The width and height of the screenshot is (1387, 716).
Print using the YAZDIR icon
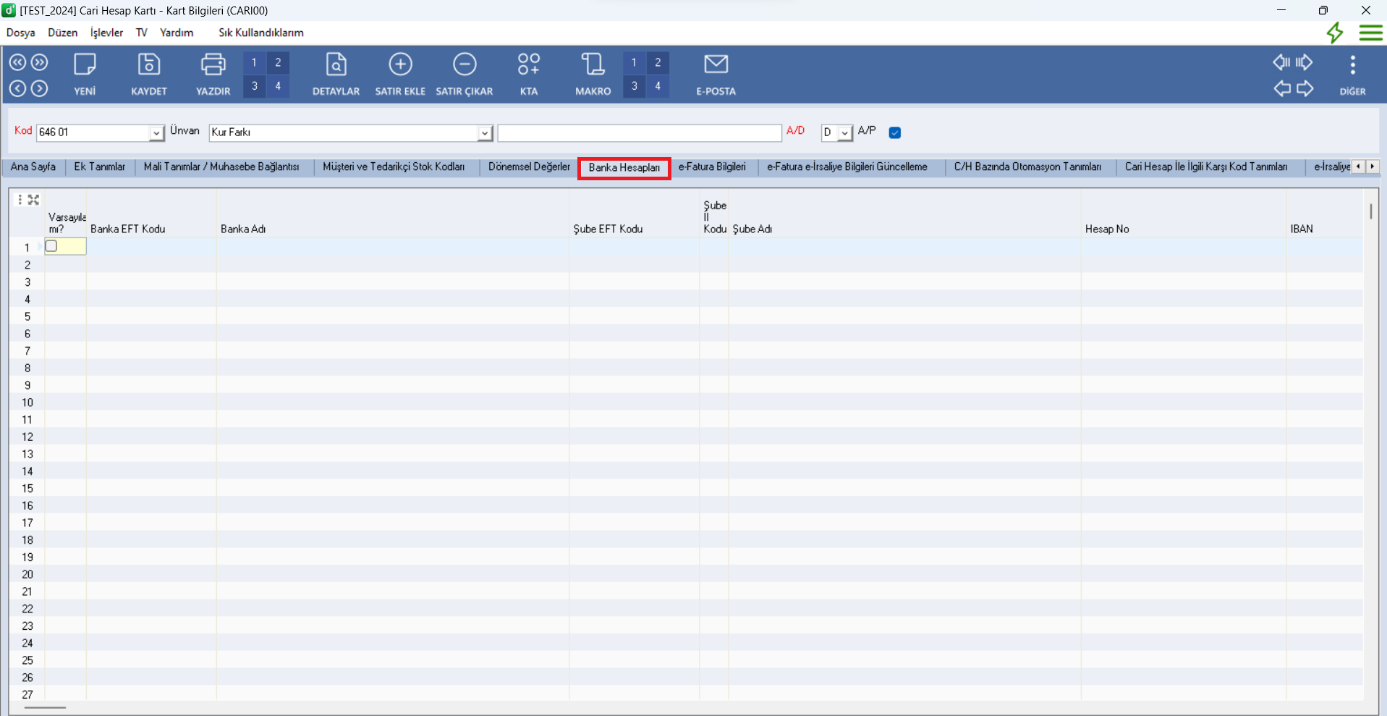[213, 65]
